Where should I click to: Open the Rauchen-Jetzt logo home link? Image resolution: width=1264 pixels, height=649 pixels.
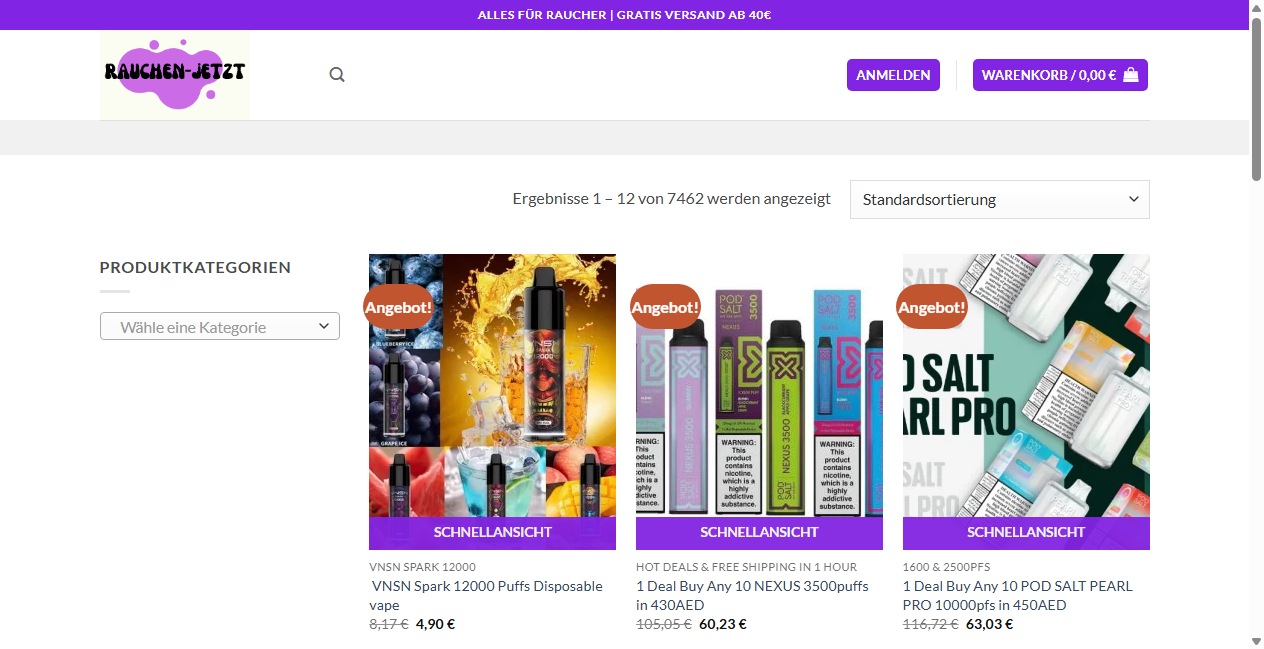pyautogui.click(x=175, y=75)
